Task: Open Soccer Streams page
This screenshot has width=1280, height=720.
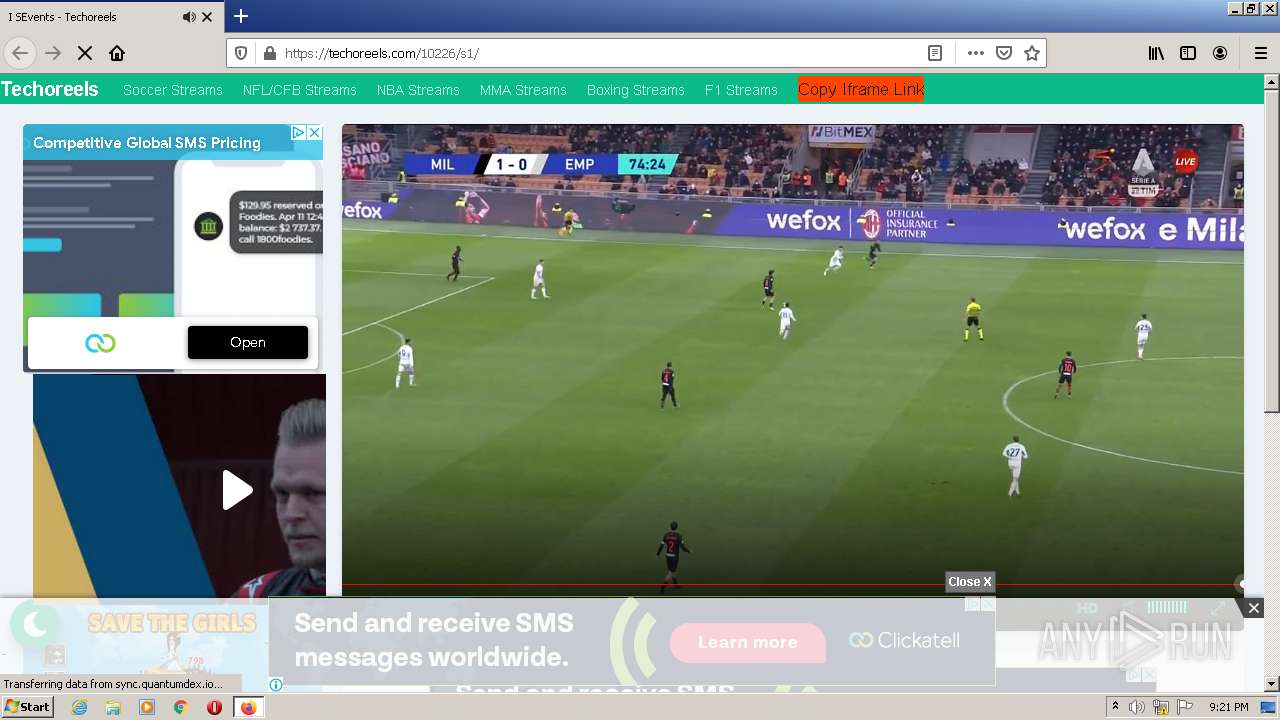Action: point(173,90)
